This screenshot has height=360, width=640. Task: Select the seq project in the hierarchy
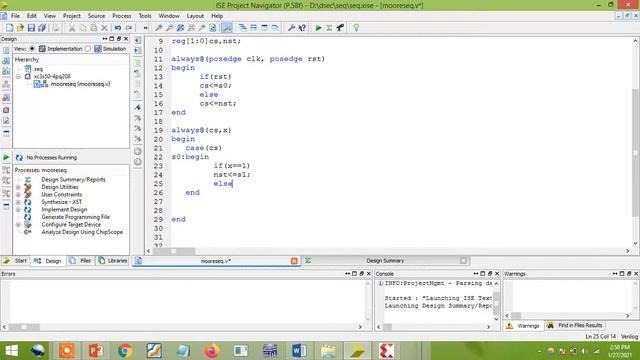pyautogui.click(x=38, y=69)
